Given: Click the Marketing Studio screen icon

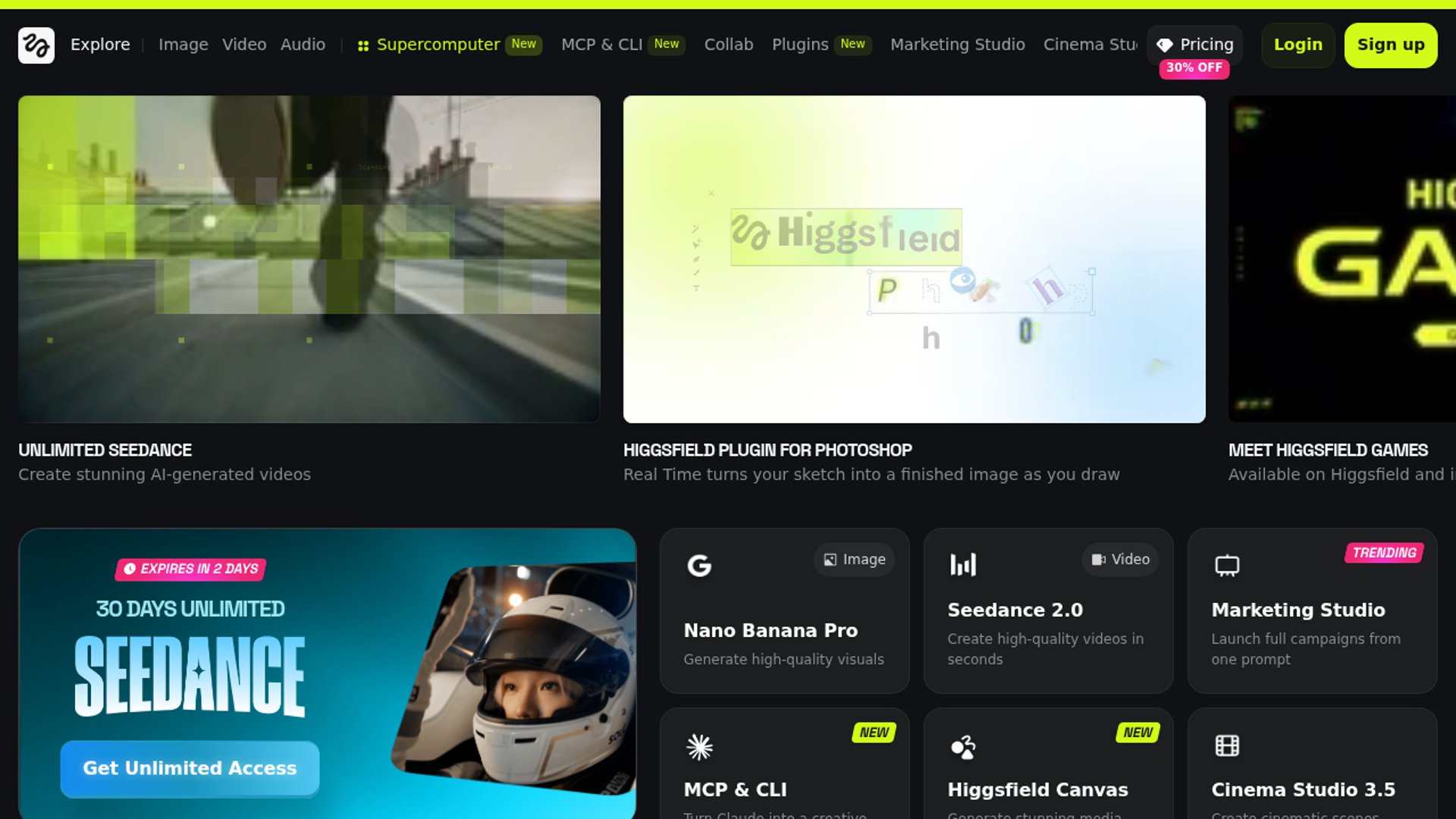Looking at the screenshot, I should coord(1227,566).
